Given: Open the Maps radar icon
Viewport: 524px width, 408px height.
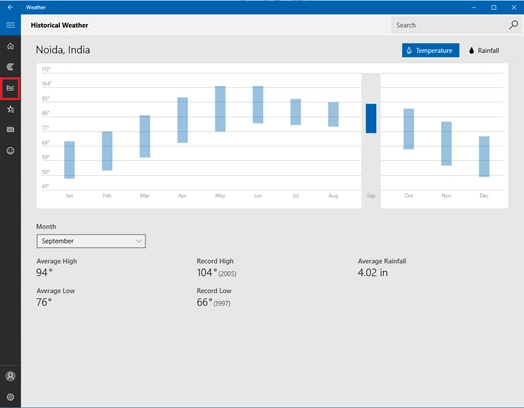Looking at the screenshot, I should [x=10, y=67].
